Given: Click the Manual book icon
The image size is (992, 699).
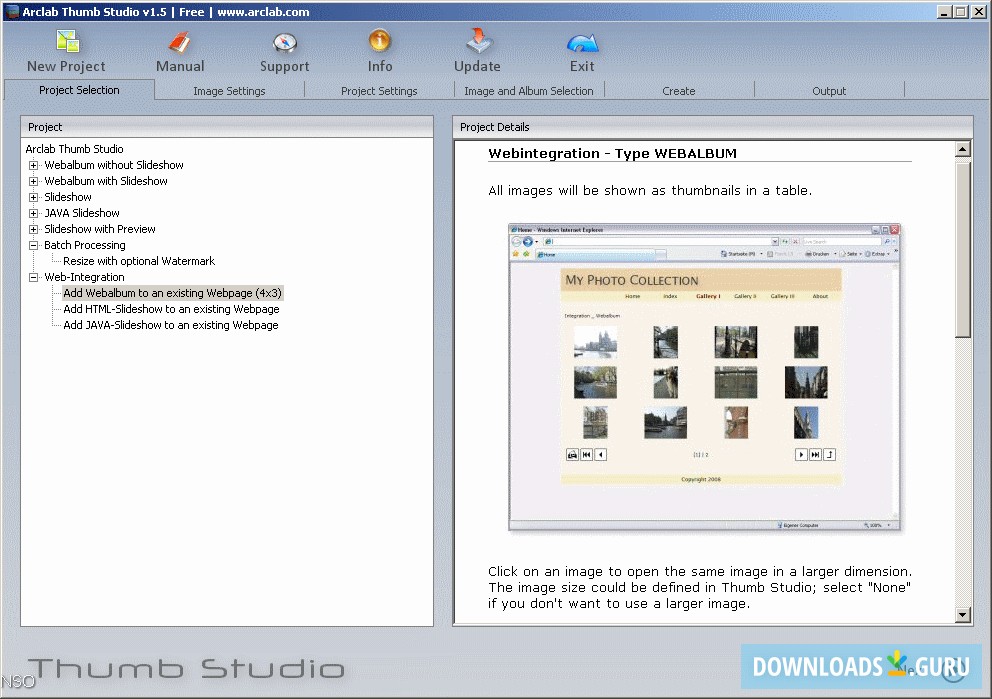Looking at the screenshot, I should point(180,42).
